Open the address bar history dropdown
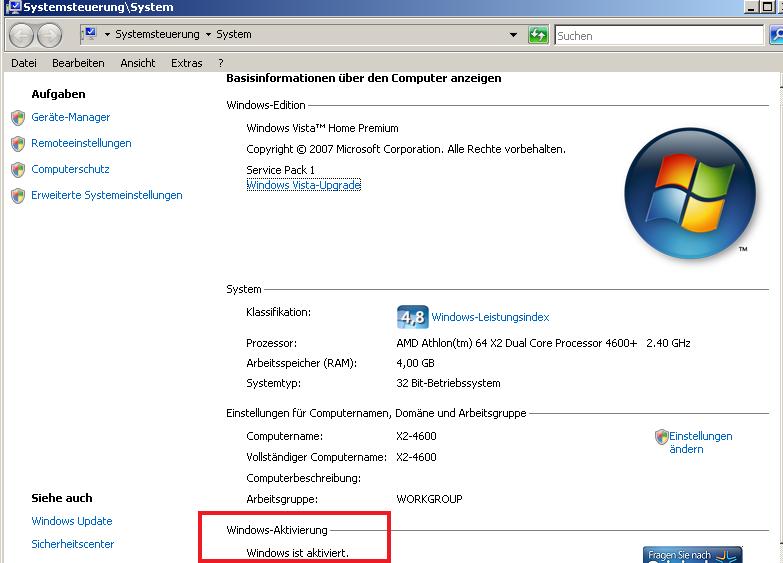 tap(513, 35)
